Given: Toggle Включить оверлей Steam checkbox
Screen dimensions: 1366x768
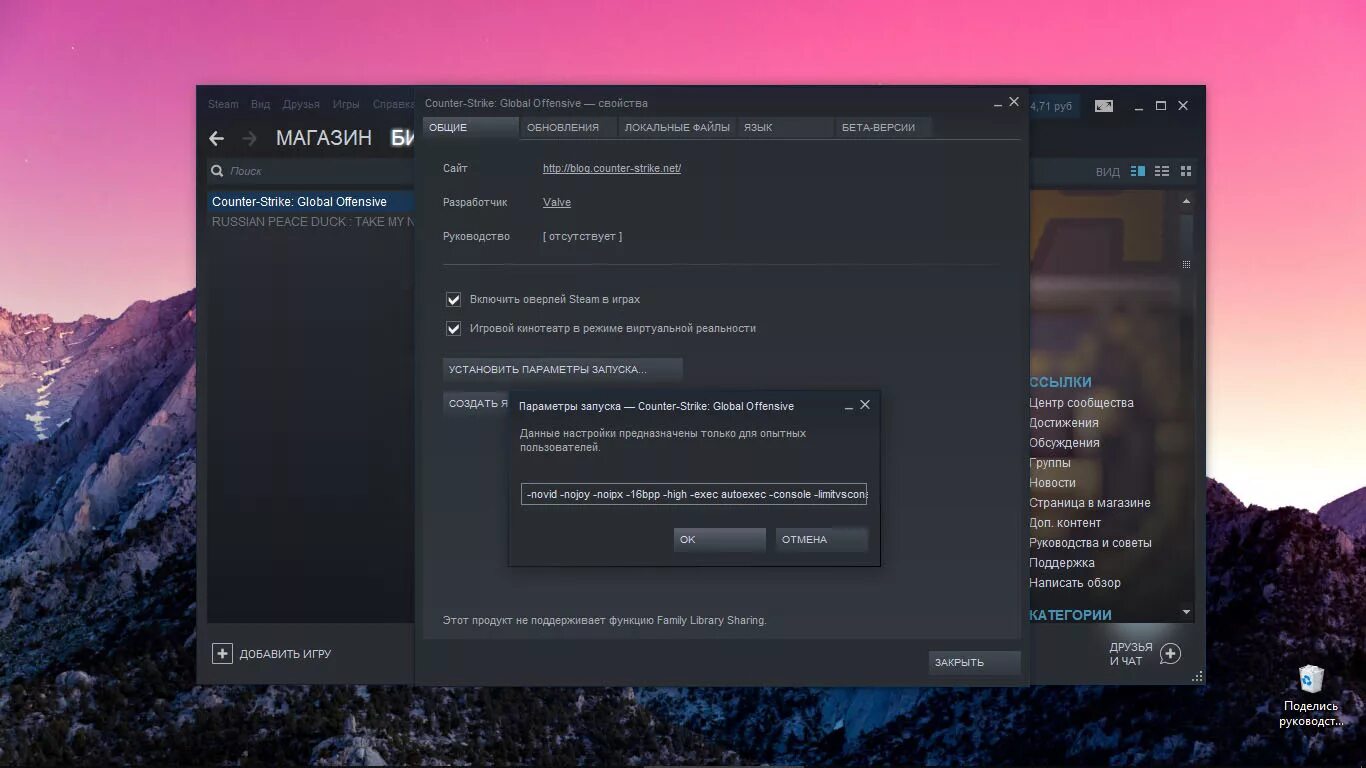Looking at the screenshot, I should (454, 300).
